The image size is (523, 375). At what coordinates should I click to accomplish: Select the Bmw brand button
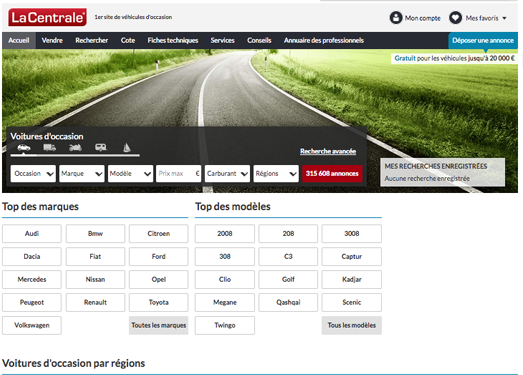point(95,234)
